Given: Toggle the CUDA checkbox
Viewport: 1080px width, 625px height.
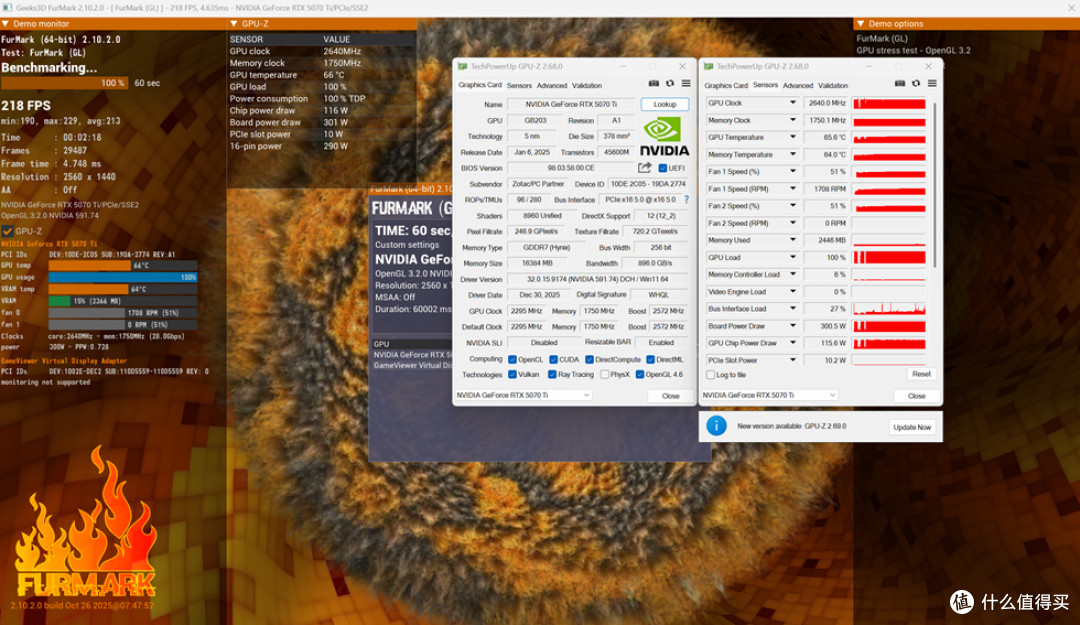Looking at the screenshot, I should pos(553,359).
